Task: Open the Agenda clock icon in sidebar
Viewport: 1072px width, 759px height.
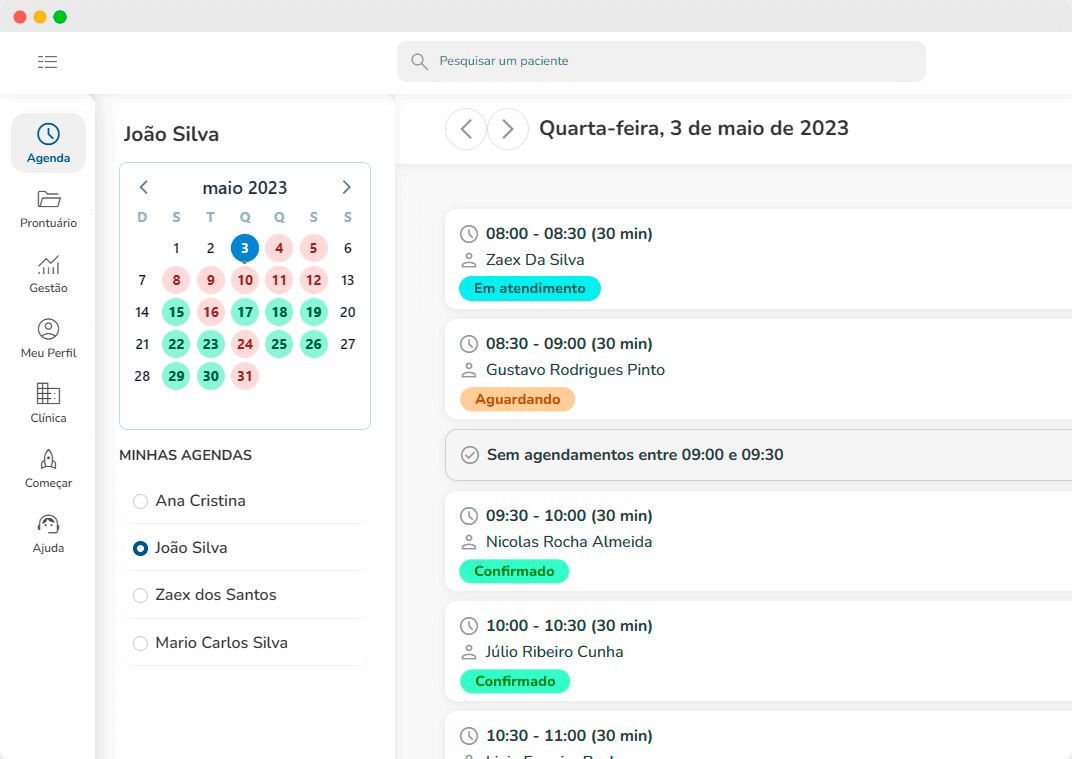Action: click(x=48, y=135)
